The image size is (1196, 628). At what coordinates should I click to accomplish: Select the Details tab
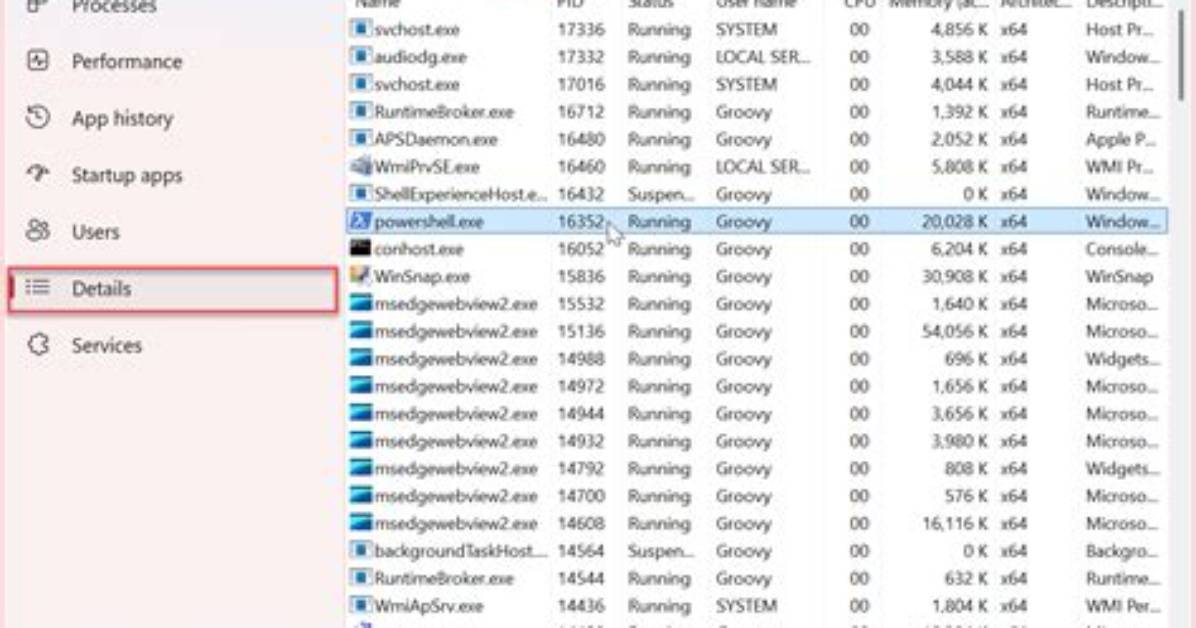click(x=172, y=288)
